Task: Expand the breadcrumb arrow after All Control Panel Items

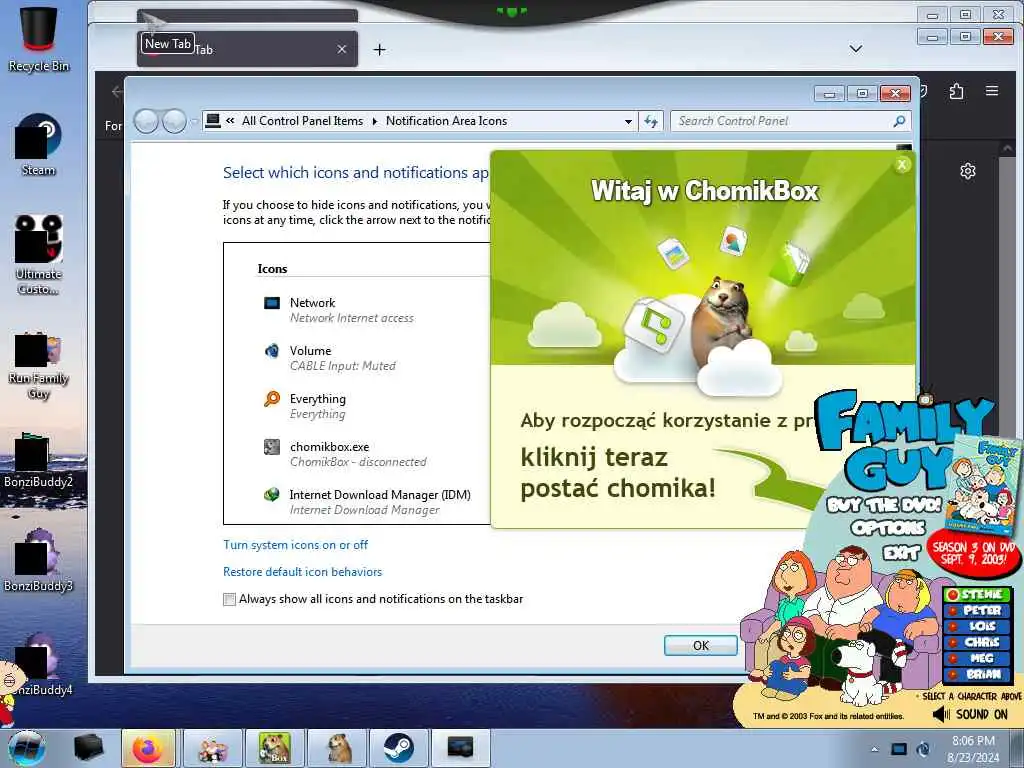Action: tap(375, 121)
